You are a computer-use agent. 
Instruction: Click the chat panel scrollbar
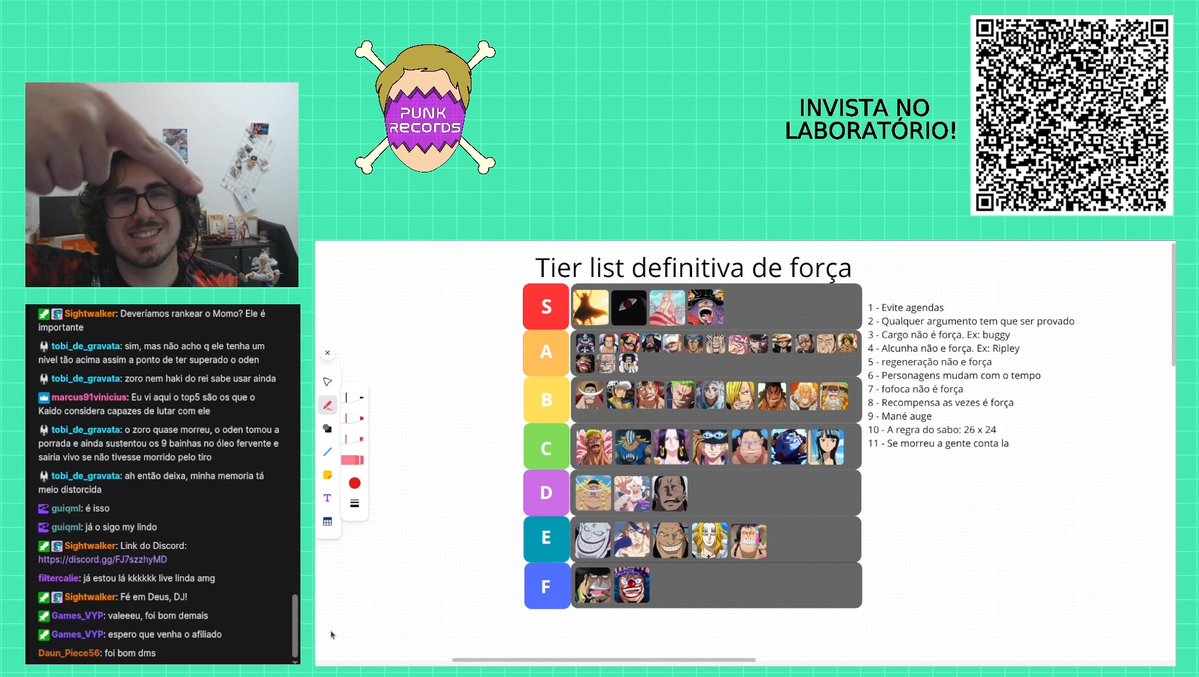tap(294, 626)
